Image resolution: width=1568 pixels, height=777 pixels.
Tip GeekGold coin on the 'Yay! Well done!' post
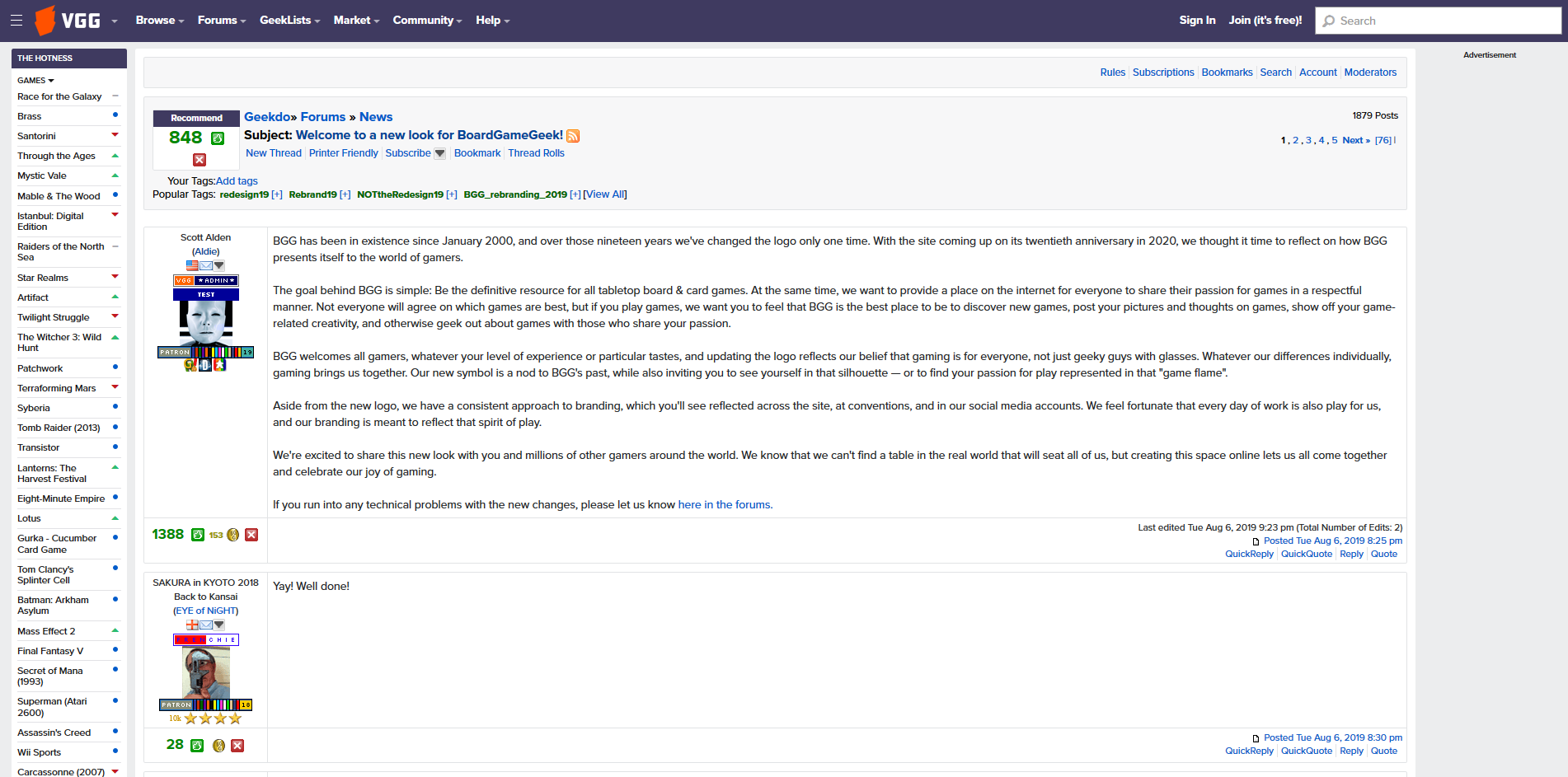218,746
